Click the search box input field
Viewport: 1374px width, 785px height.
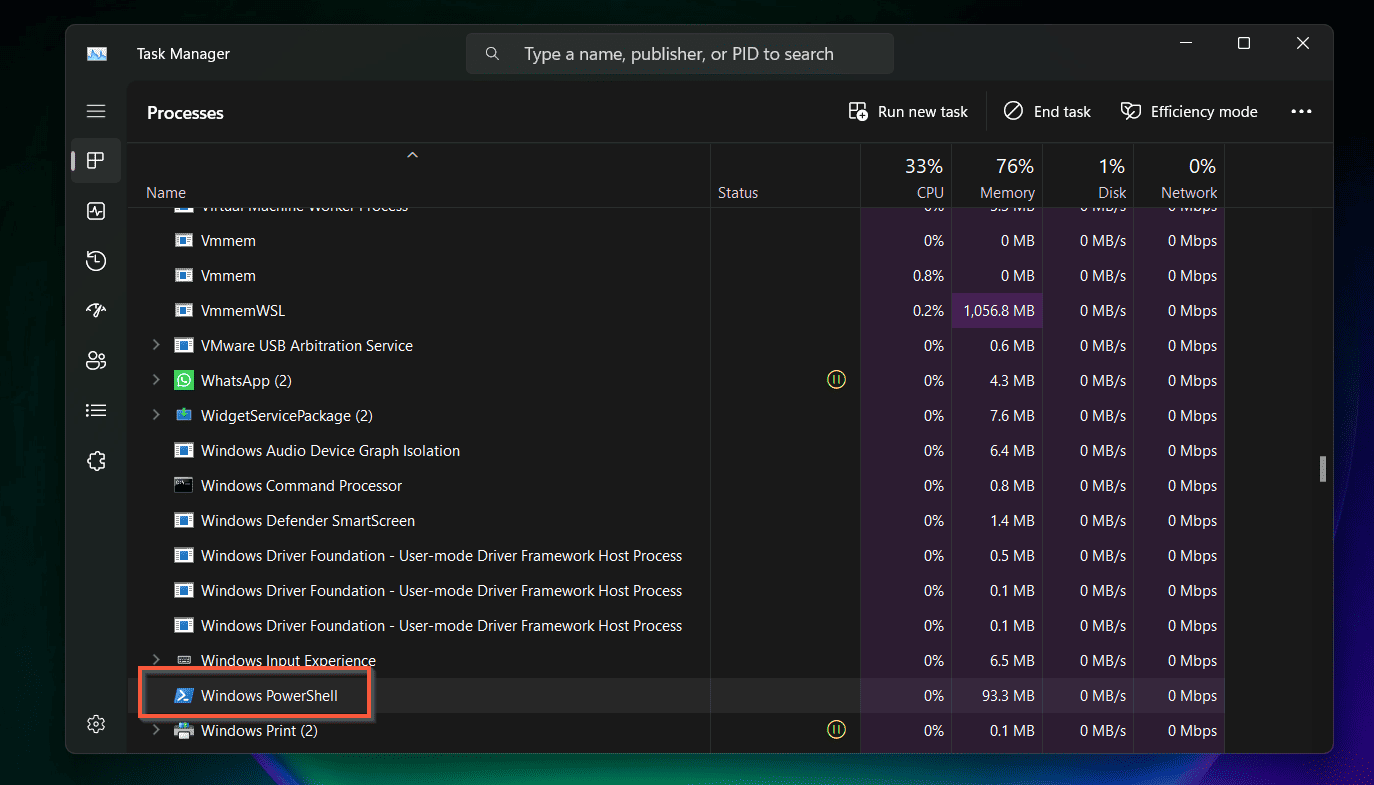(680, 54)
